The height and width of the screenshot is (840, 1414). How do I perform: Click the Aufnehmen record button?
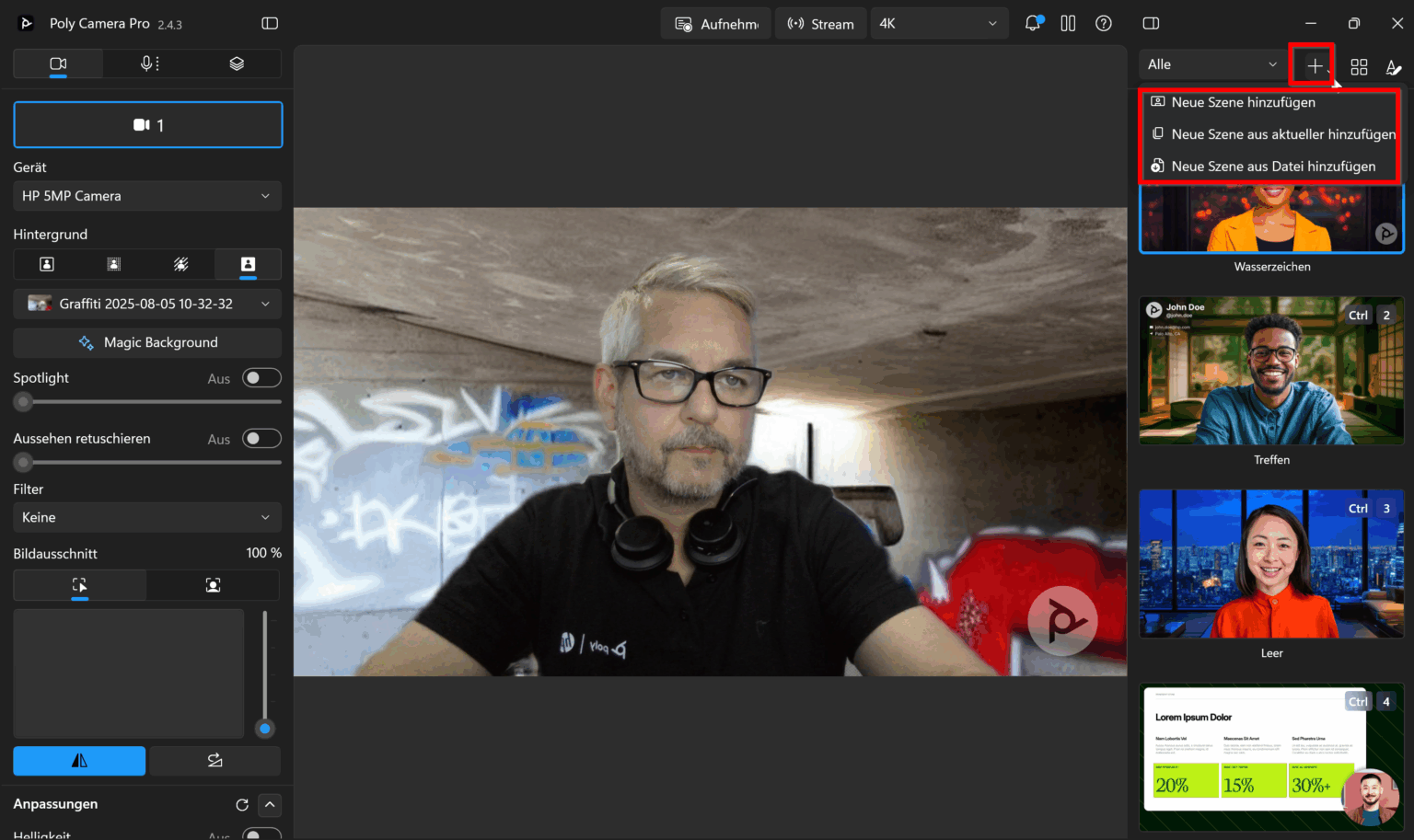(x=716, y=24)
